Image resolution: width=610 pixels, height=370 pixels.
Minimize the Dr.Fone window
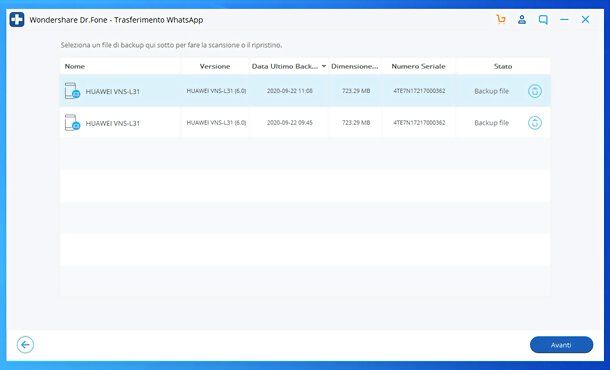pyautogui.click(x=564, y=19)
